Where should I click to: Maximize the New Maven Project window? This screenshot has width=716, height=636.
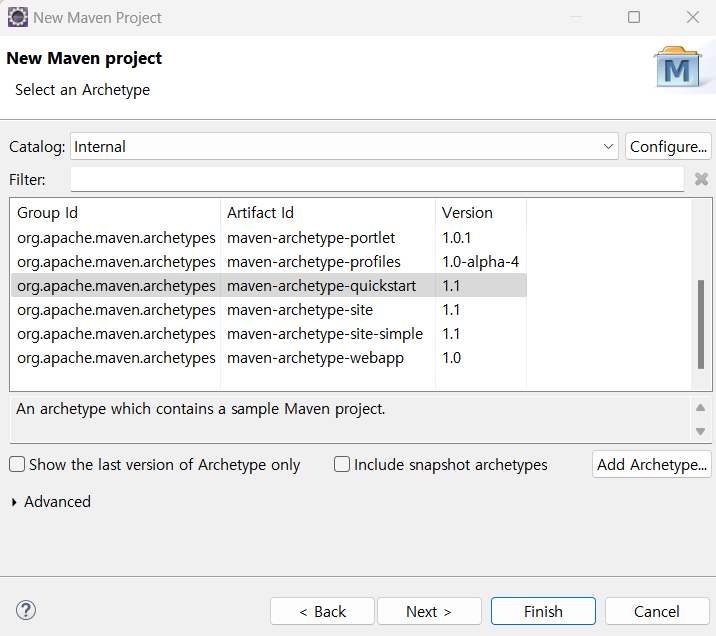pos(634,17)
